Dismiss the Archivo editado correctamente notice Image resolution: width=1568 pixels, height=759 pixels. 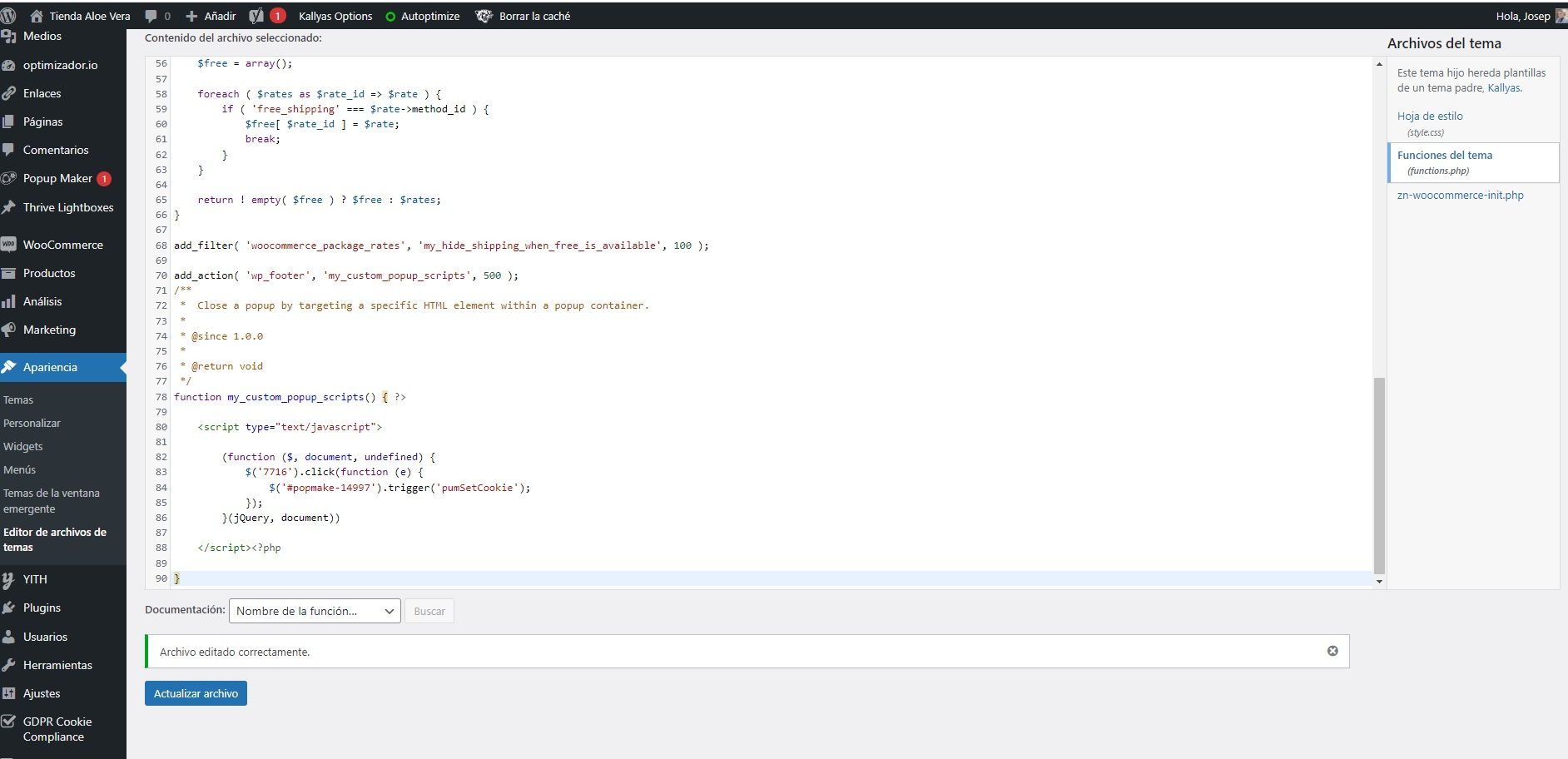click(1332, 651)
